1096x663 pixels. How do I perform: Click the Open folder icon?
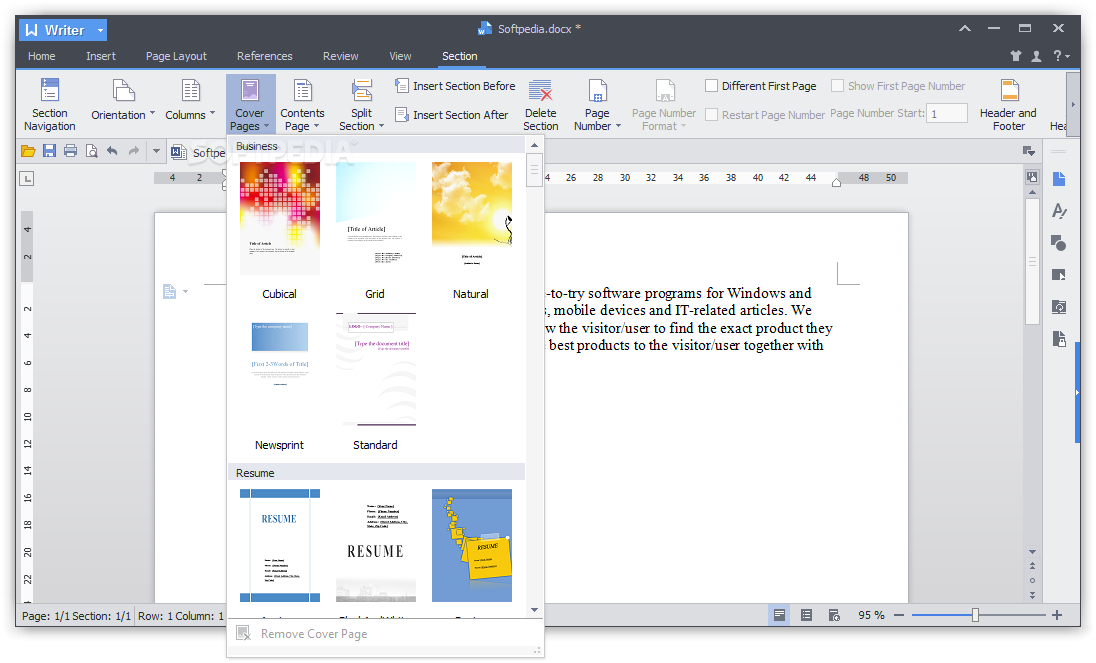click(28, 151)
